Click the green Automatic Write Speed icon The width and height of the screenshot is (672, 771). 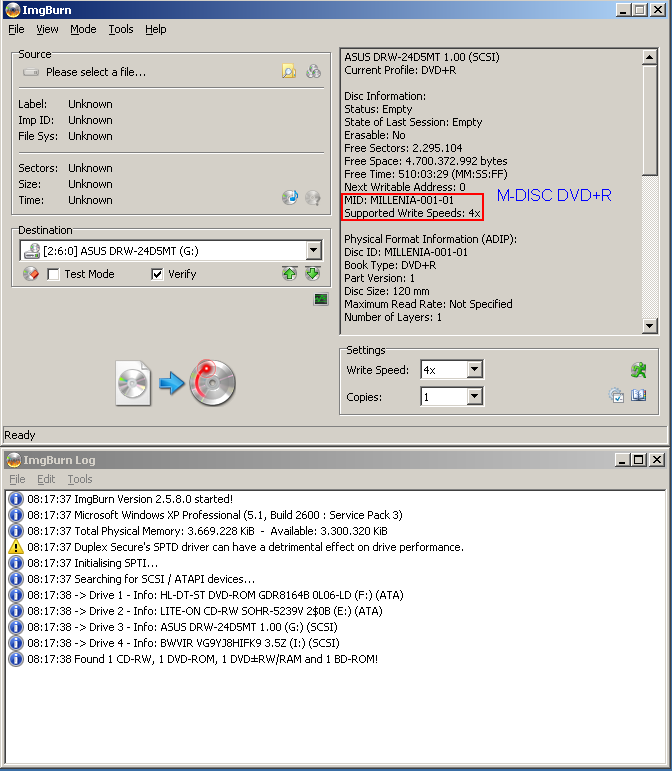639,370
